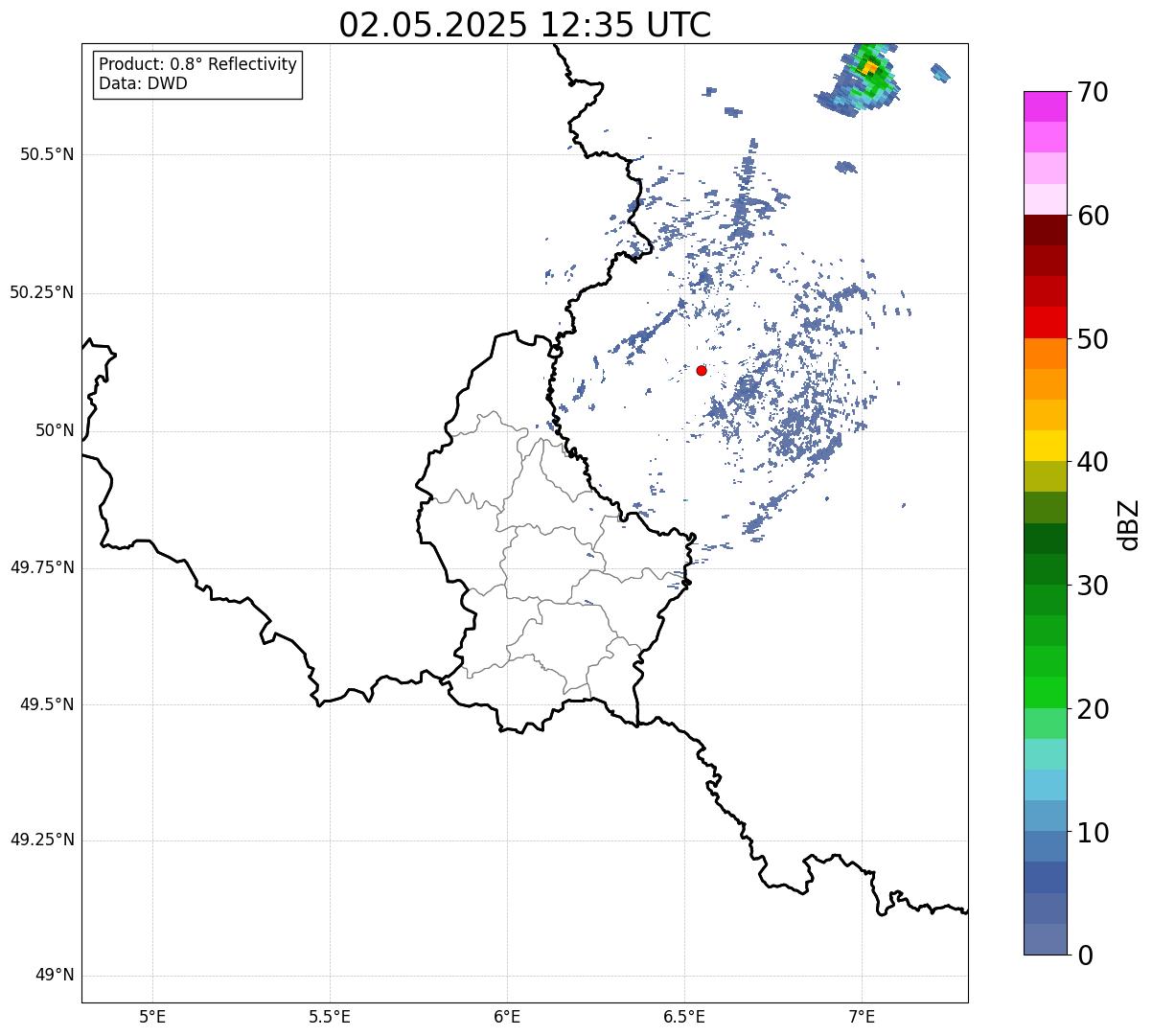The height and width of the screenshot is (1036, 1152).
Task: Click the red radar site marker dot
Action: [702, 371]
